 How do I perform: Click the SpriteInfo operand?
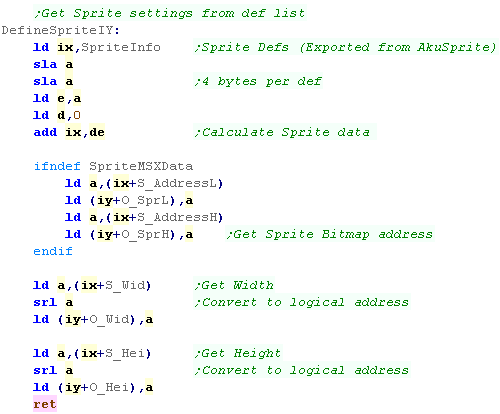[121, 47]
